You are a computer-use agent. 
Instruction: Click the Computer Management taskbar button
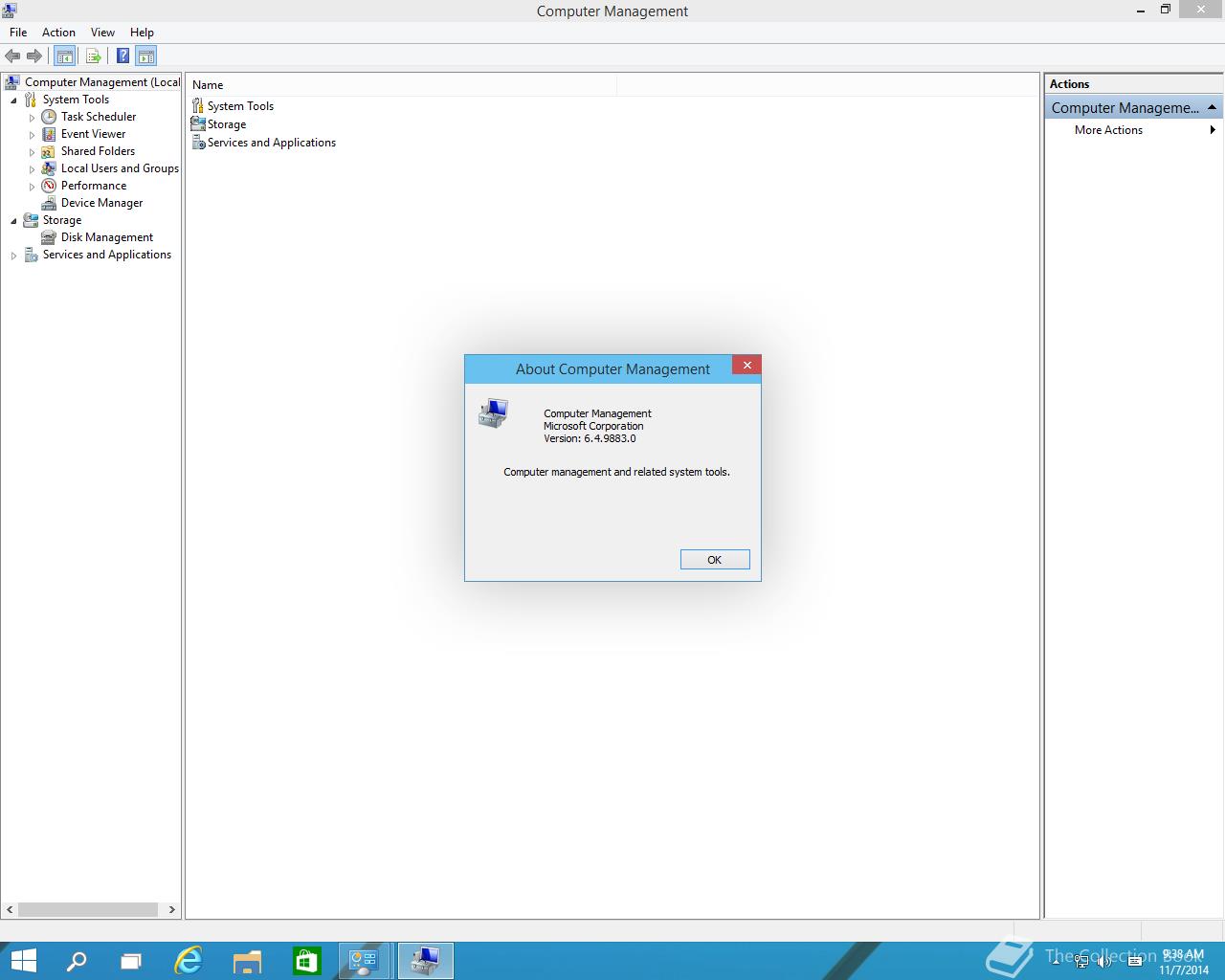(x=425, y=960)
